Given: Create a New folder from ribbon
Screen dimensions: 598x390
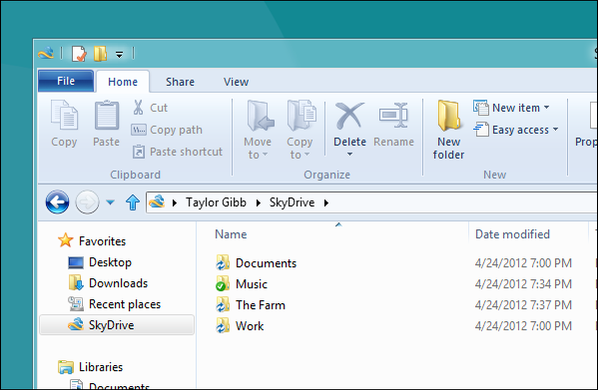Looking at the screenshot, I should pyautogui.click(x=448, y=130).
